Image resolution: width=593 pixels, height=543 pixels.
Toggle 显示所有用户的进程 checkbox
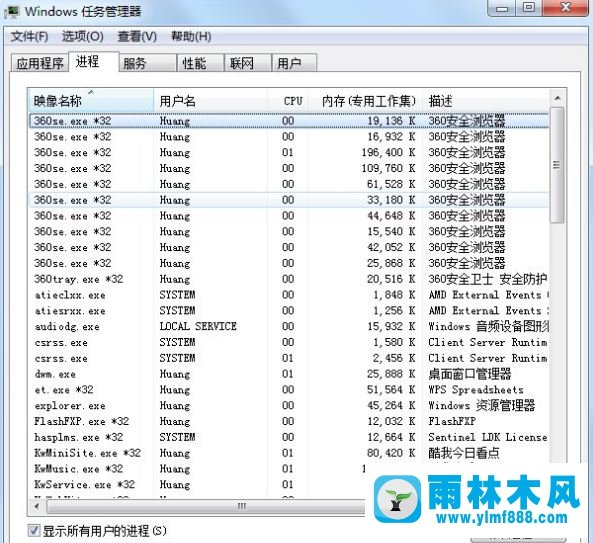coord(34,531)
